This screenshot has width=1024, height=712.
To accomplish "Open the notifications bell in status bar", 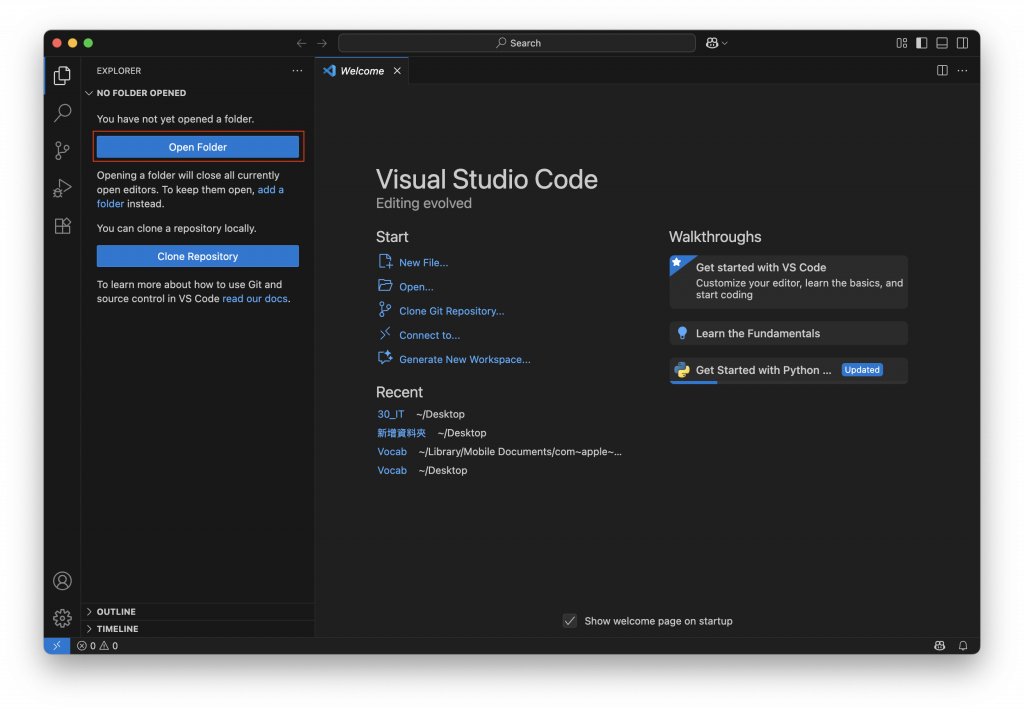I will (x=963, y=646).
